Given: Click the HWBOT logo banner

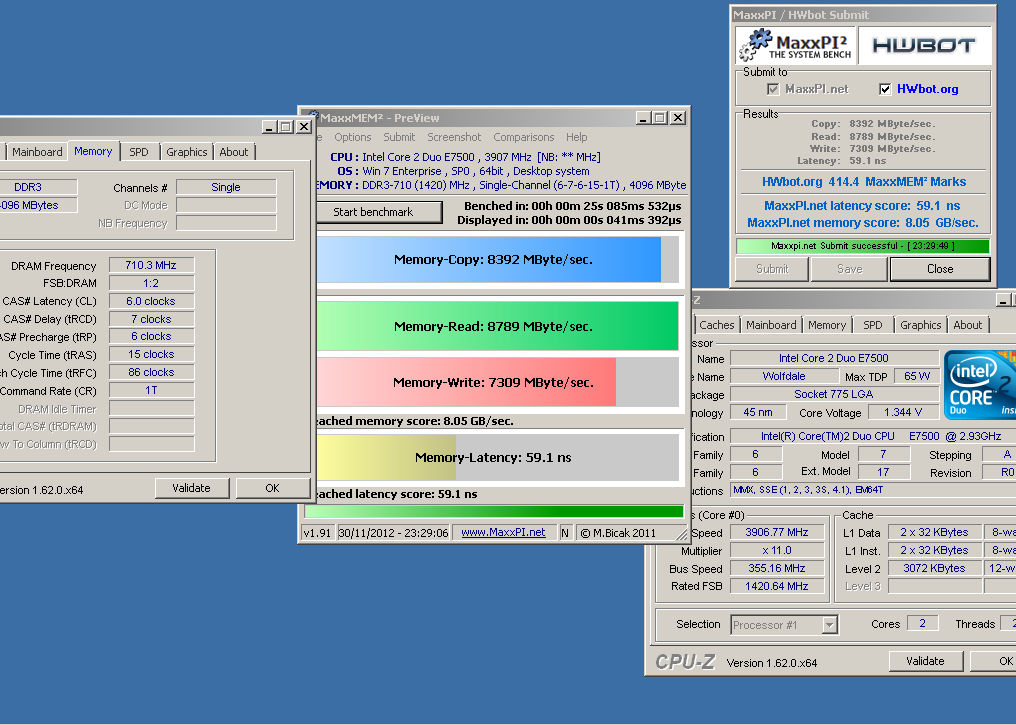Looking at the screenshot, I should (x=925, y=45).
